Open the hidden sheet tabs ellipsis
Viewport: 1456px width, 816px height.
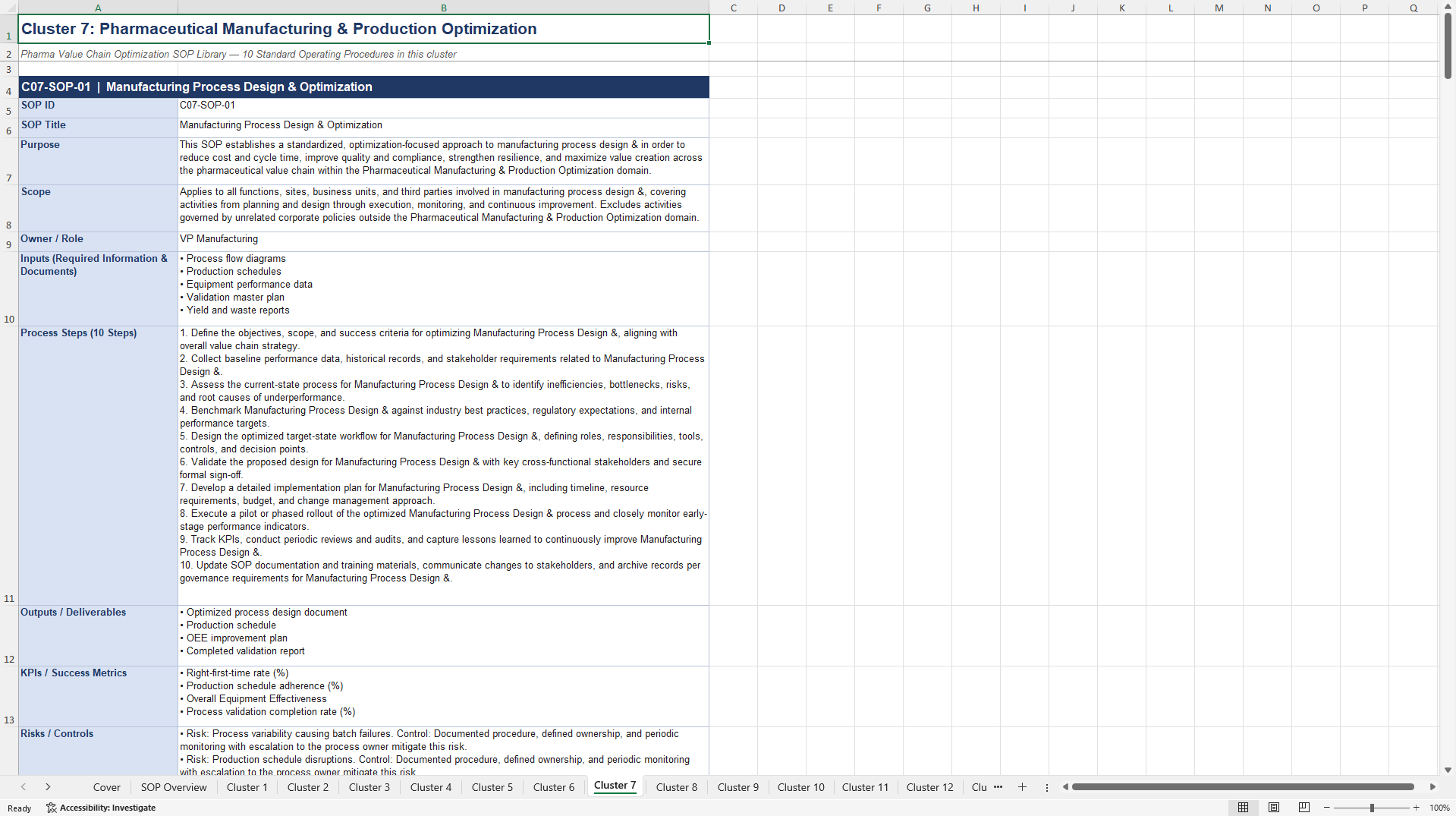click(998, 787)
